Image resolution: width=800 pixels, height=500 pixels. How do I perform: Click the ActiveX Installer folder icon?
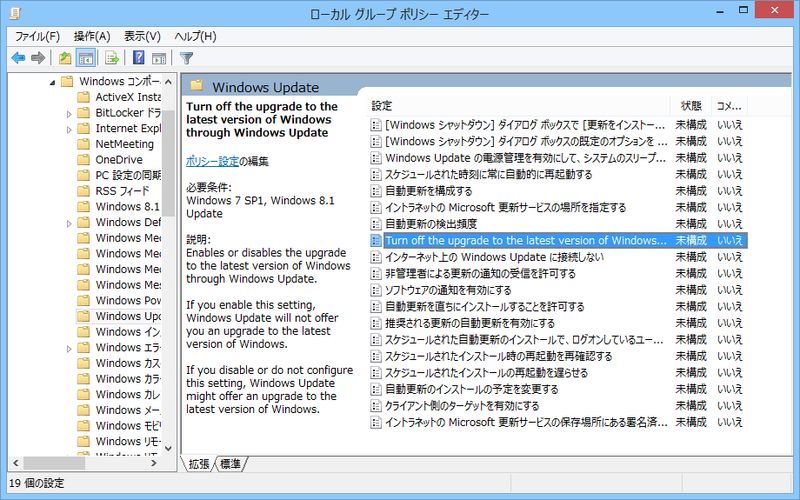pyautogui.click(x=83, y=97)
